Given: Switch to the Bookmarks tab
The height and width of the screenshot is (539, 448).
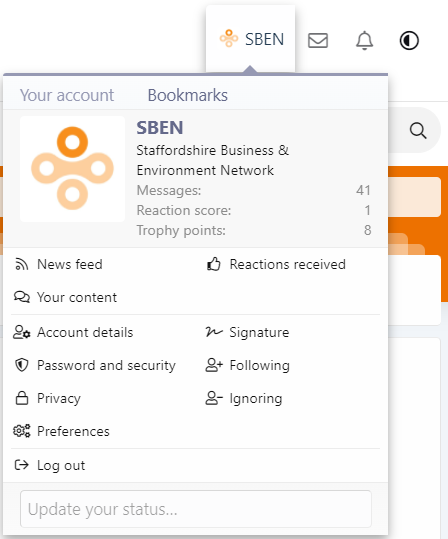Looking at the screenshot, I should click(x=188, y=95).
